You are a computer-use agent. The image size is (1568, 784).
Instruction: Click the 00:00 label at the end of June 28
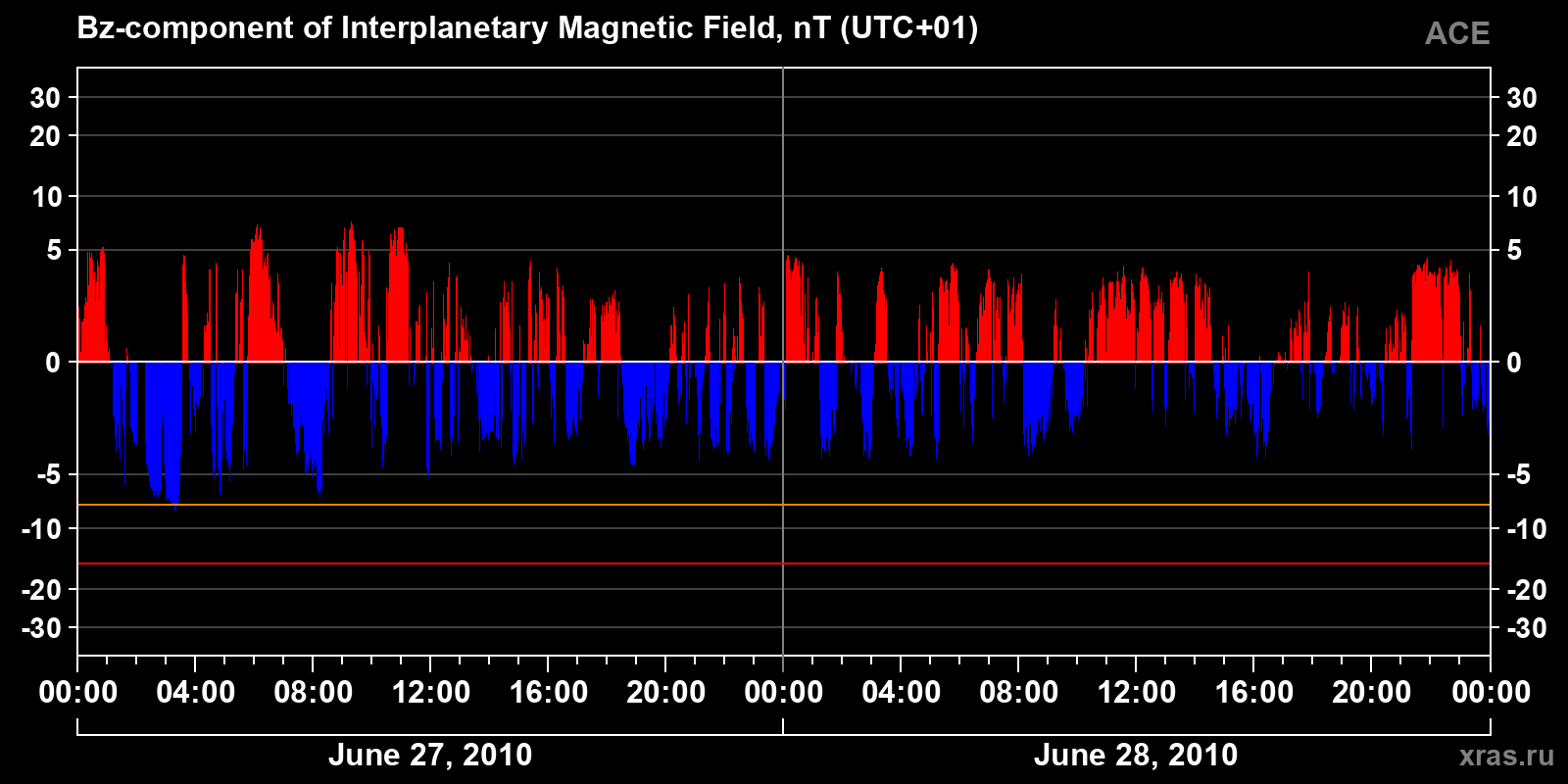[1491, 692]
